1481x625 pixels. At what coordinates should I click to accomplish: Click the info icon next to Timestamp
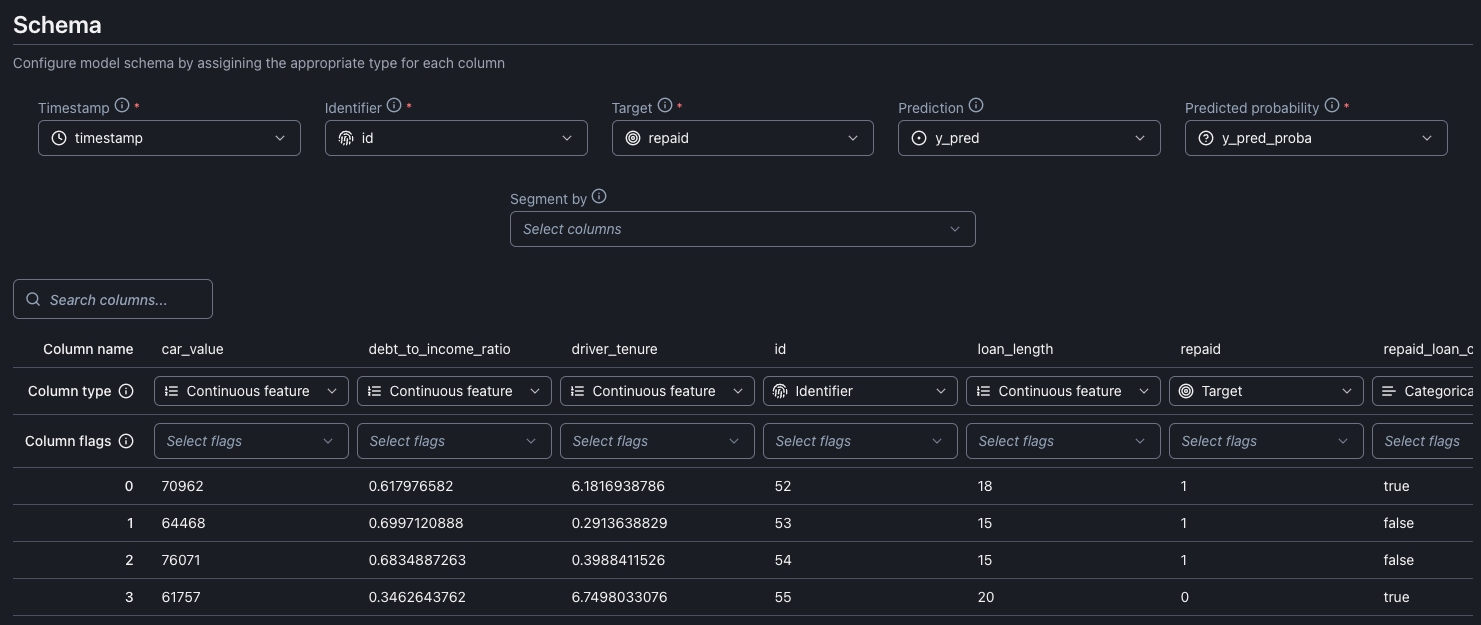122,106
